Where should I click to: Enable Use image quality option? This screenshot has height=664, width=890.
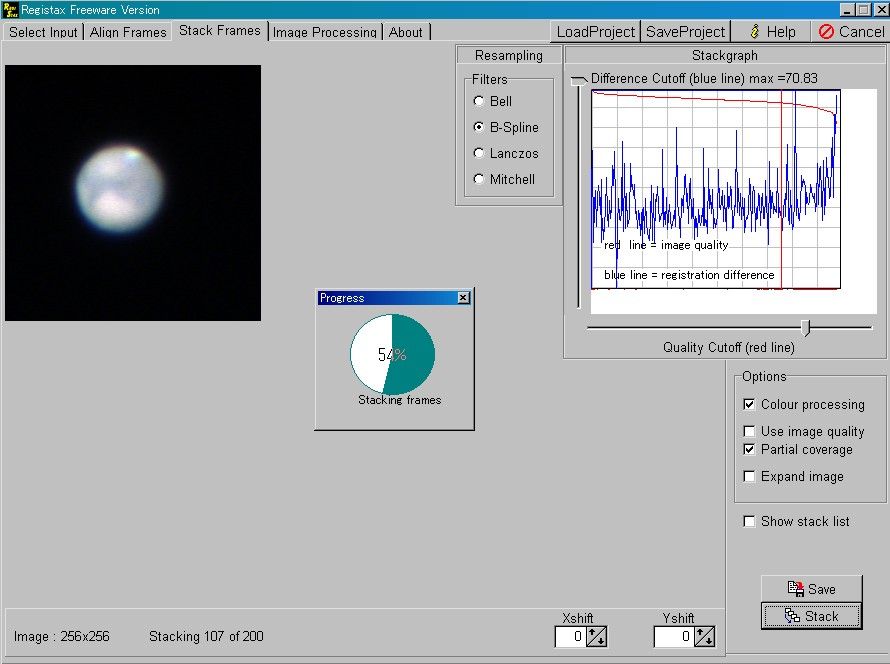coord(749,431)
